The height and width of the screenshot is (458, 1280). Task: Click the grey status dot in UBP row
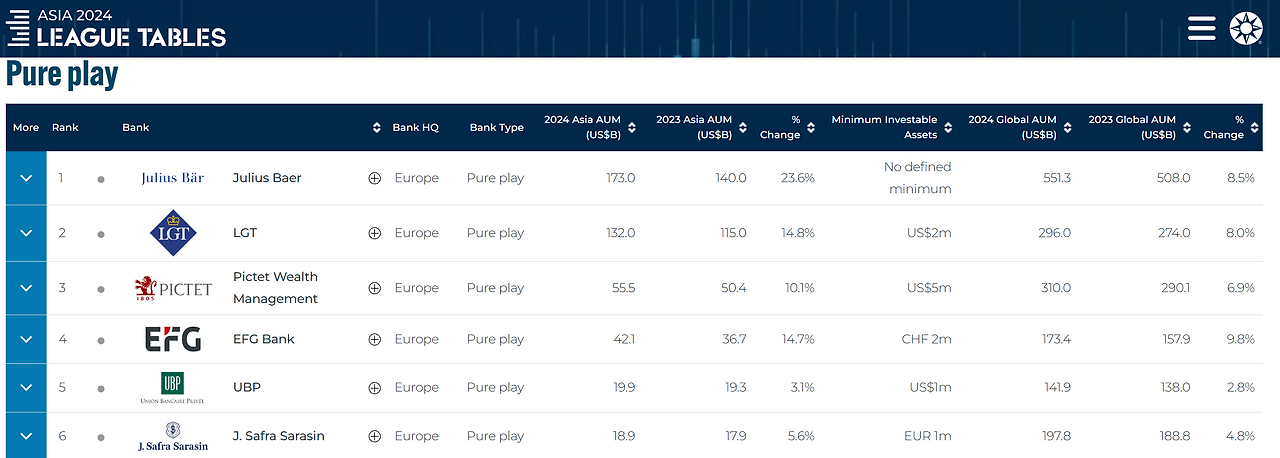pos(101,389)
